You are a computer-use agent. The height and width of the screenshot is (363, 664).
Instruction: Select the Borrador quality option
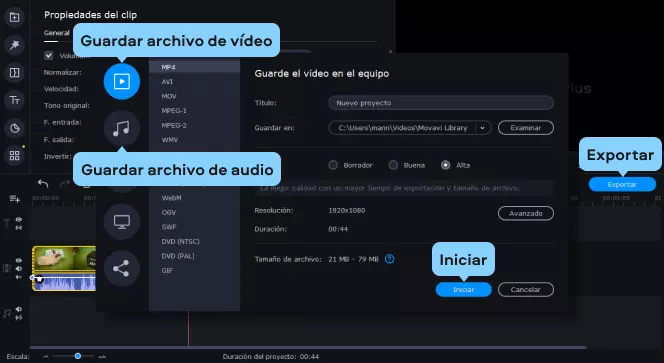tap(333, 165)
